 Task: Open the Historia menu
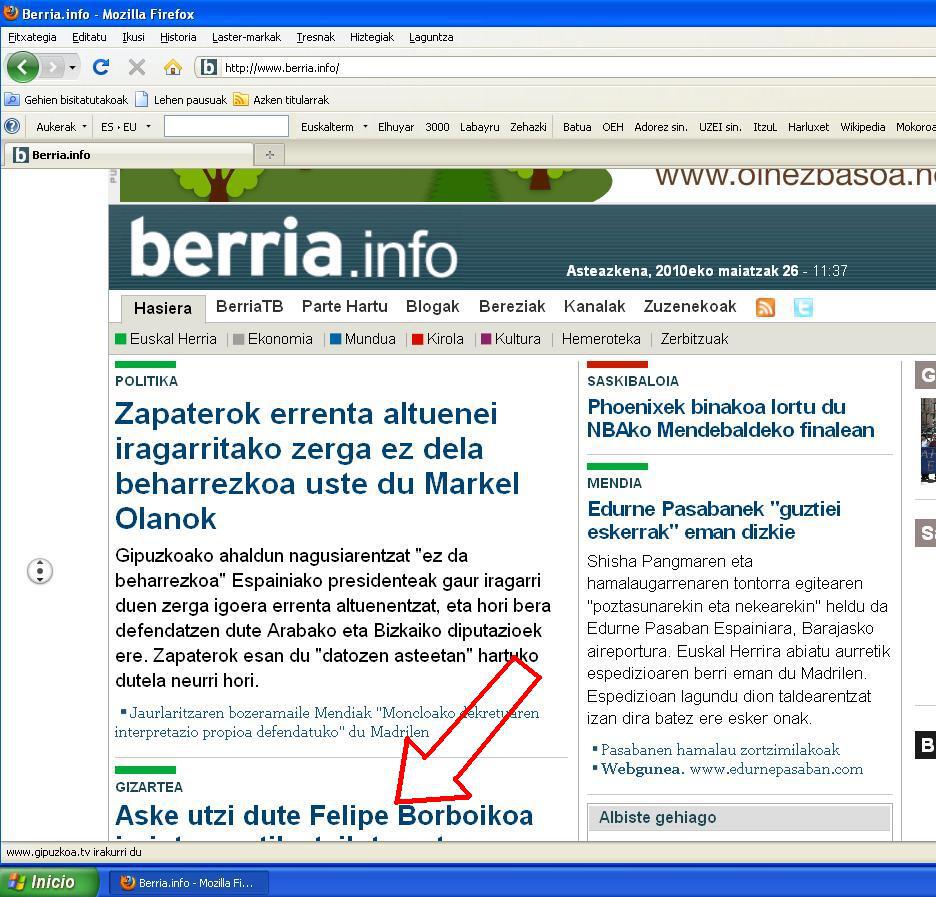[x=178, y=37]
